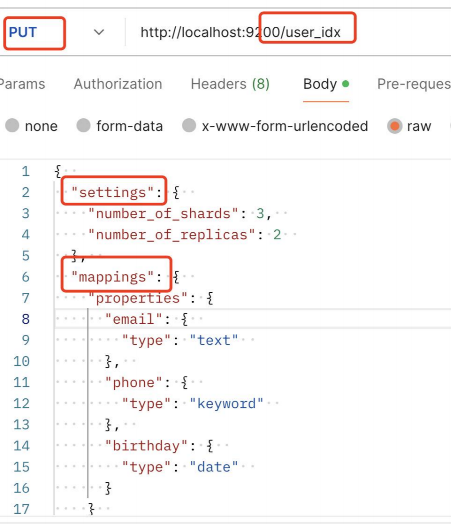Click the "email" key on line 8

134,319
